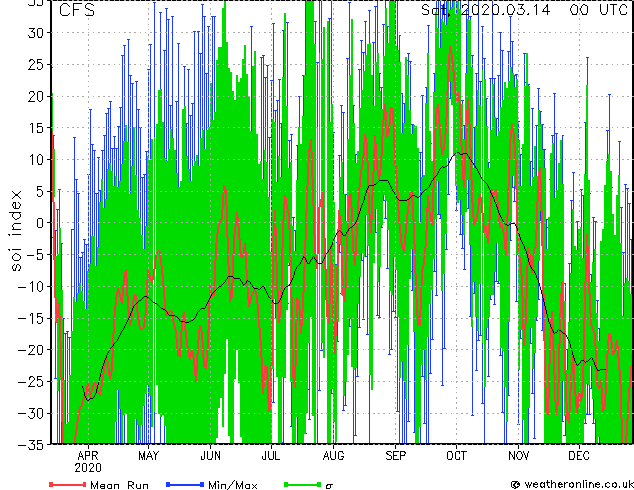Click the y-axis value -5
The width and height of the screenshot is (634, 490).
[35, 255]
